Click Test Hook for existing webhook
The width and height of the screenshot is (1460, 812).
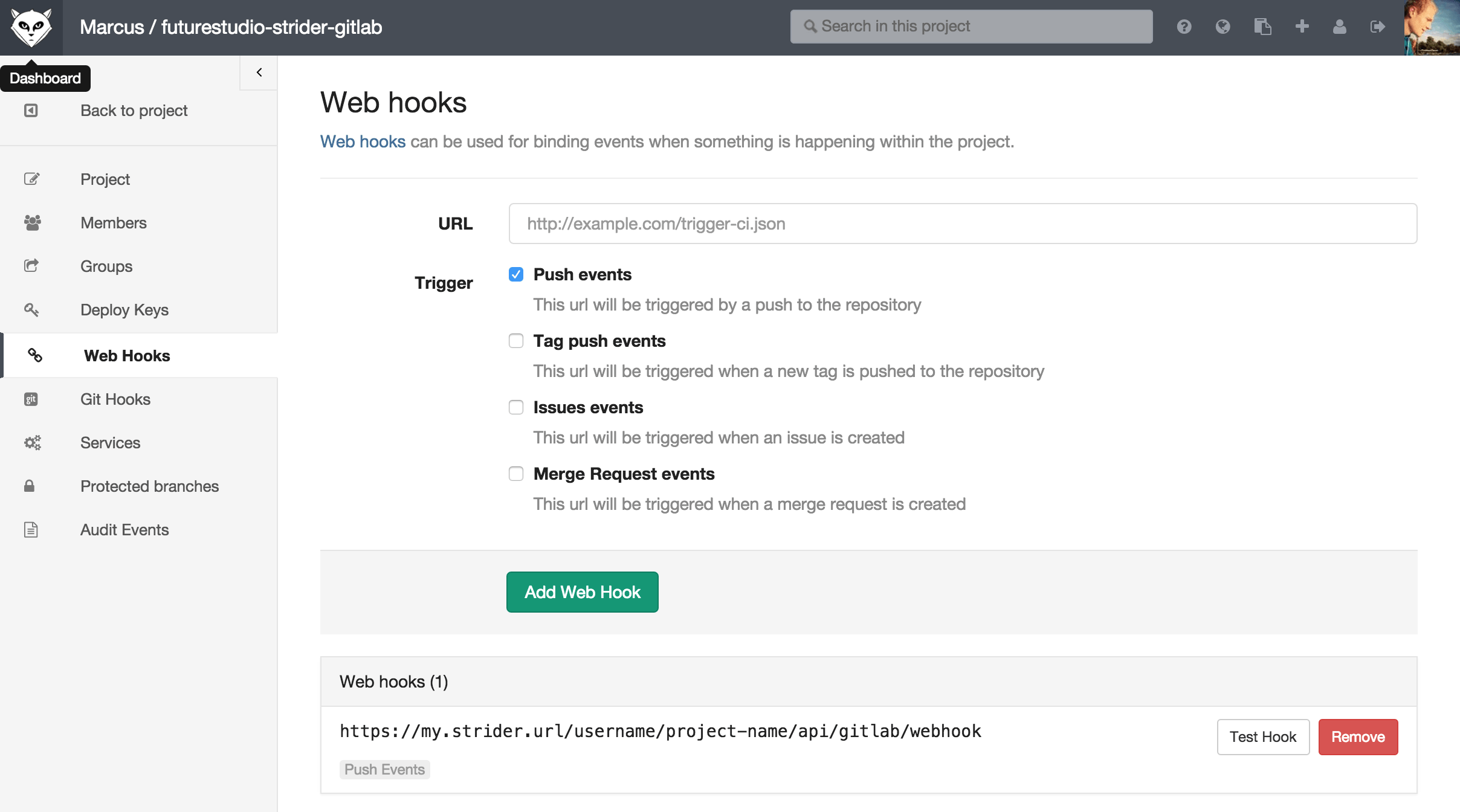(1262, 736)
